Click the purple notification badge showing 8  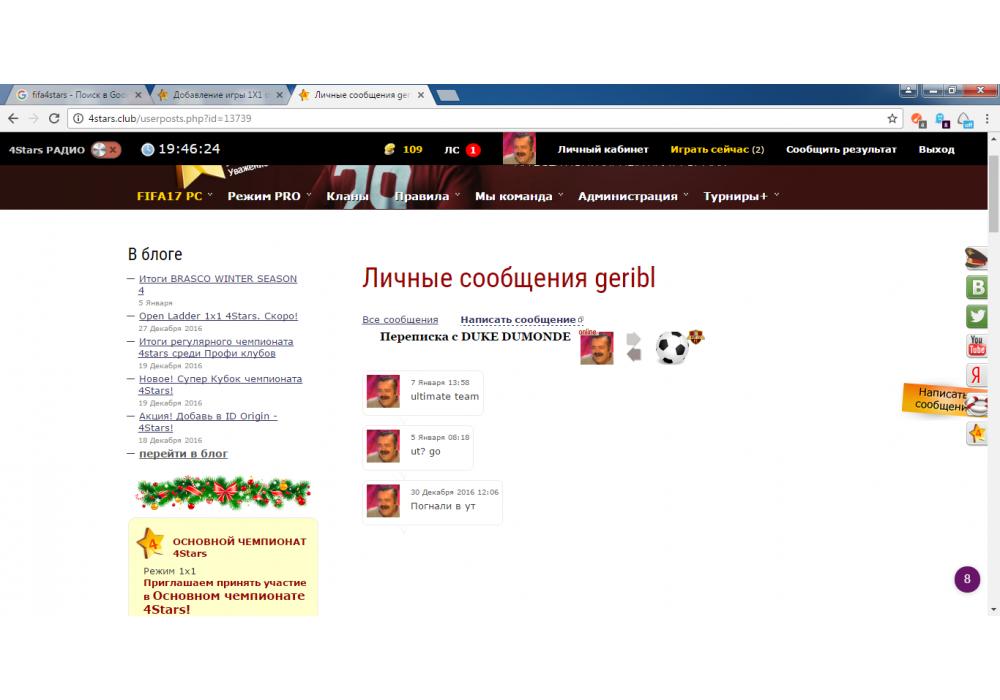[966, 579]
